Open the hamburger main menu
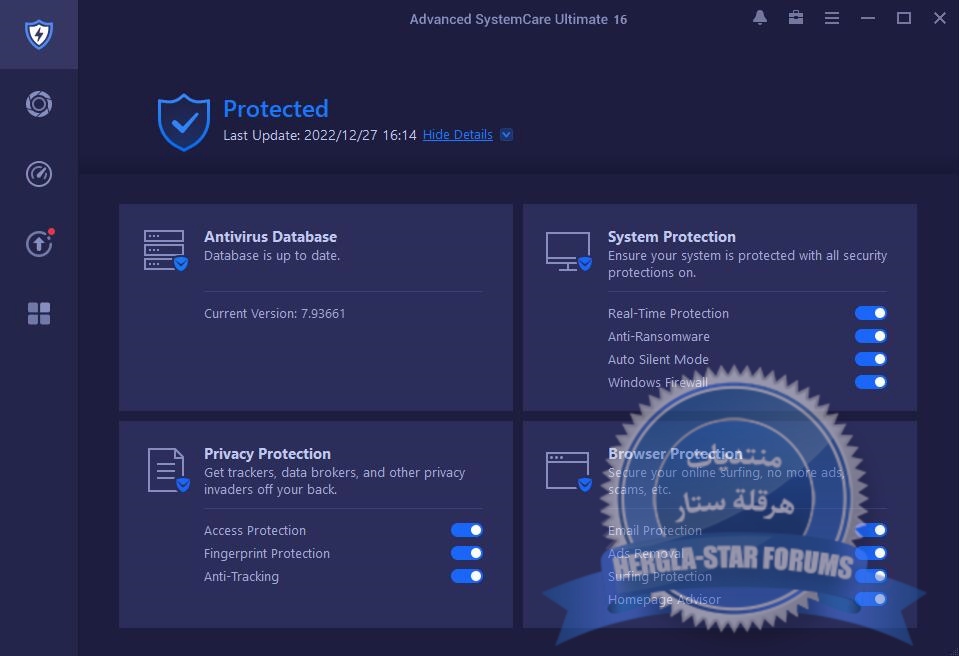Viewport: 959px width, 656px height. tap(831, 18)
